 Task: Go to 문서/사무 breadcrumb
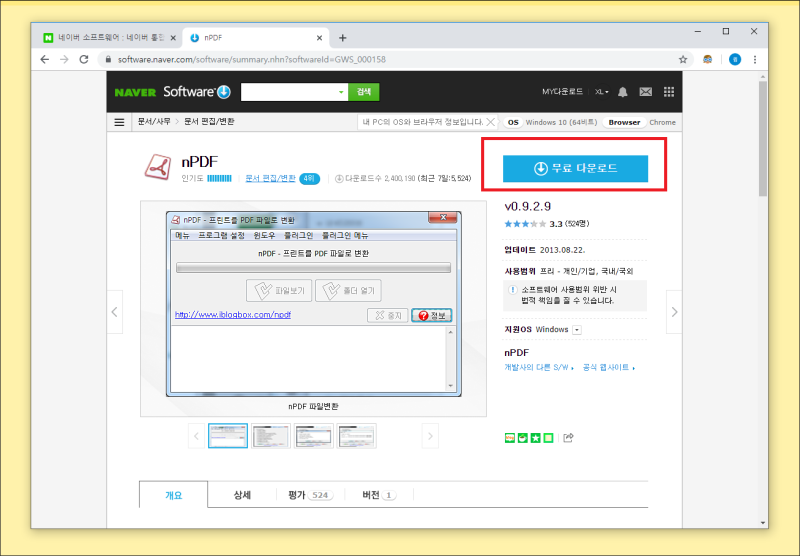click(x=154, y=122)
